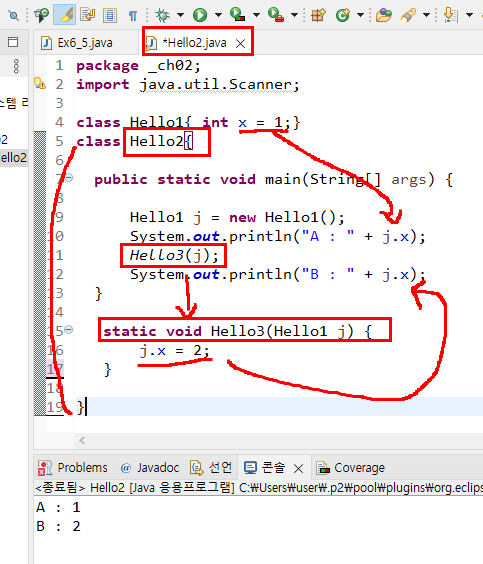Click the Debug bug icon
Viewport: 483px width, 564px height.
(162, 15)
